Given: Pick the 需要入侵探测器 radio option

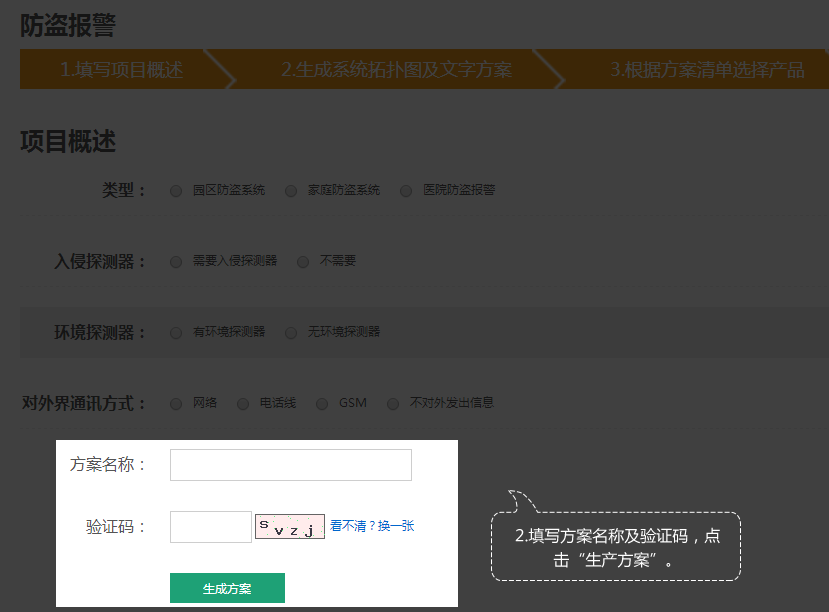Looking at the screenshot, I should click(176, 262).
